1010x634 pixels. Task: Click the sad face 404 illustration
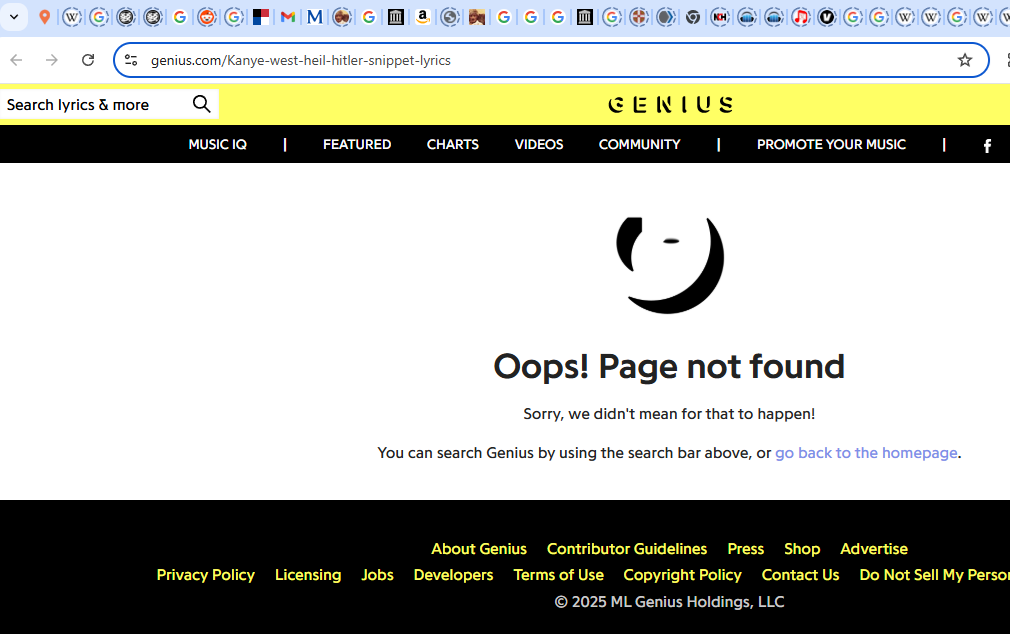click(x=670, y=265)
